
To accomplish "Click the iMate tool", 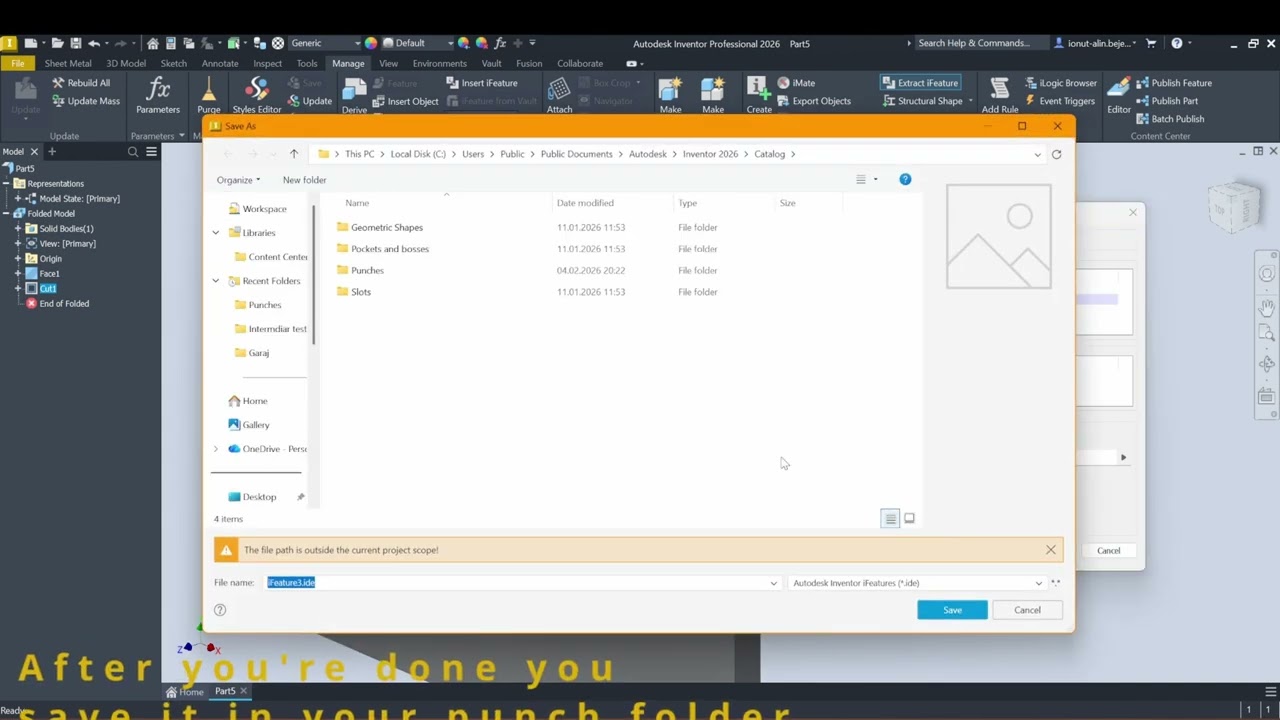I will coord(796,83).
